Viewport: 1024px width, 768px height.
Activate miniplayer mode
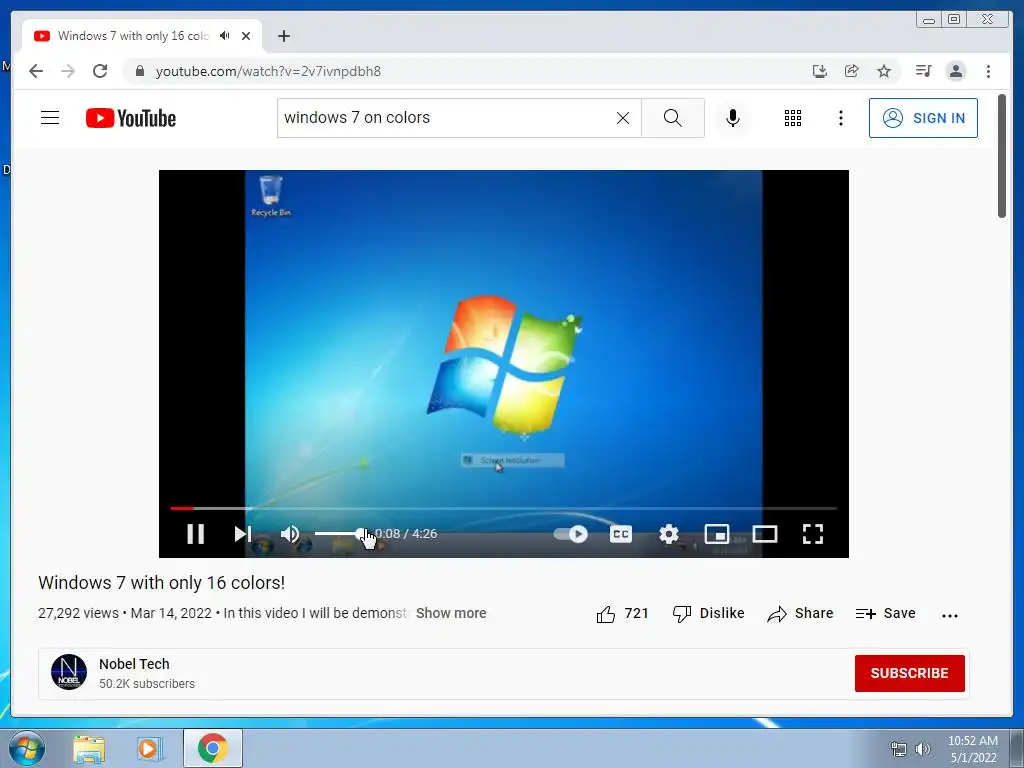tap(716, 534)
